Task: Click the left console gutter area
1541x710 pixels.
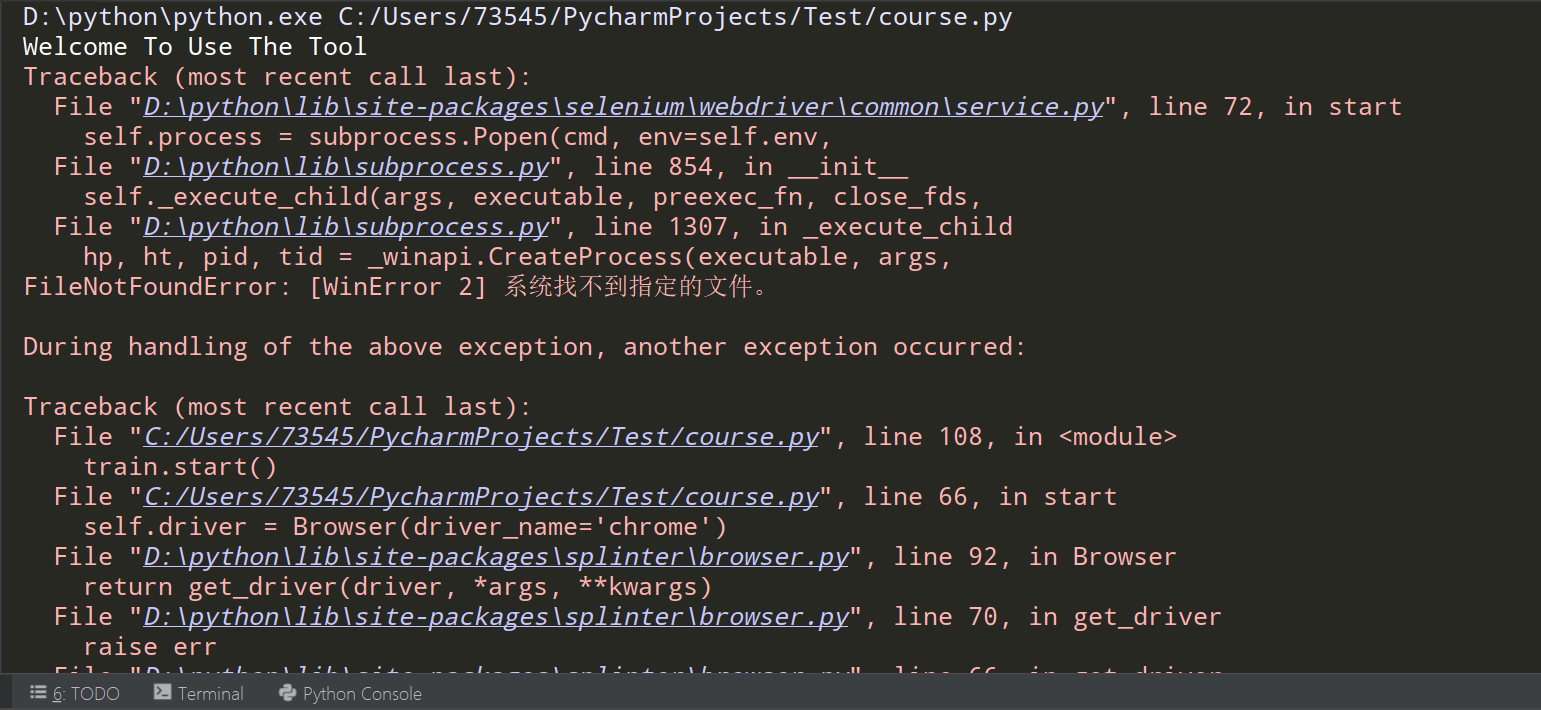Action: [x=9, y=350]
